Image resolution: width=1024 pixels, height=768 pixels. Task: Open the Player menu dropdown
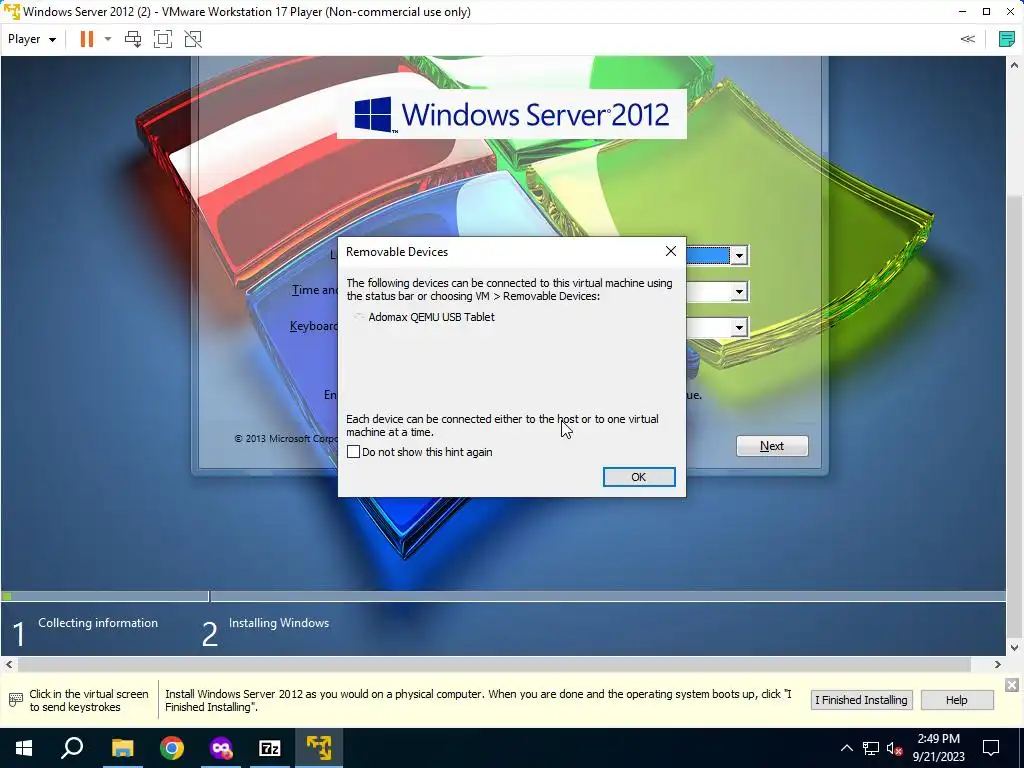tap(32, 39)
